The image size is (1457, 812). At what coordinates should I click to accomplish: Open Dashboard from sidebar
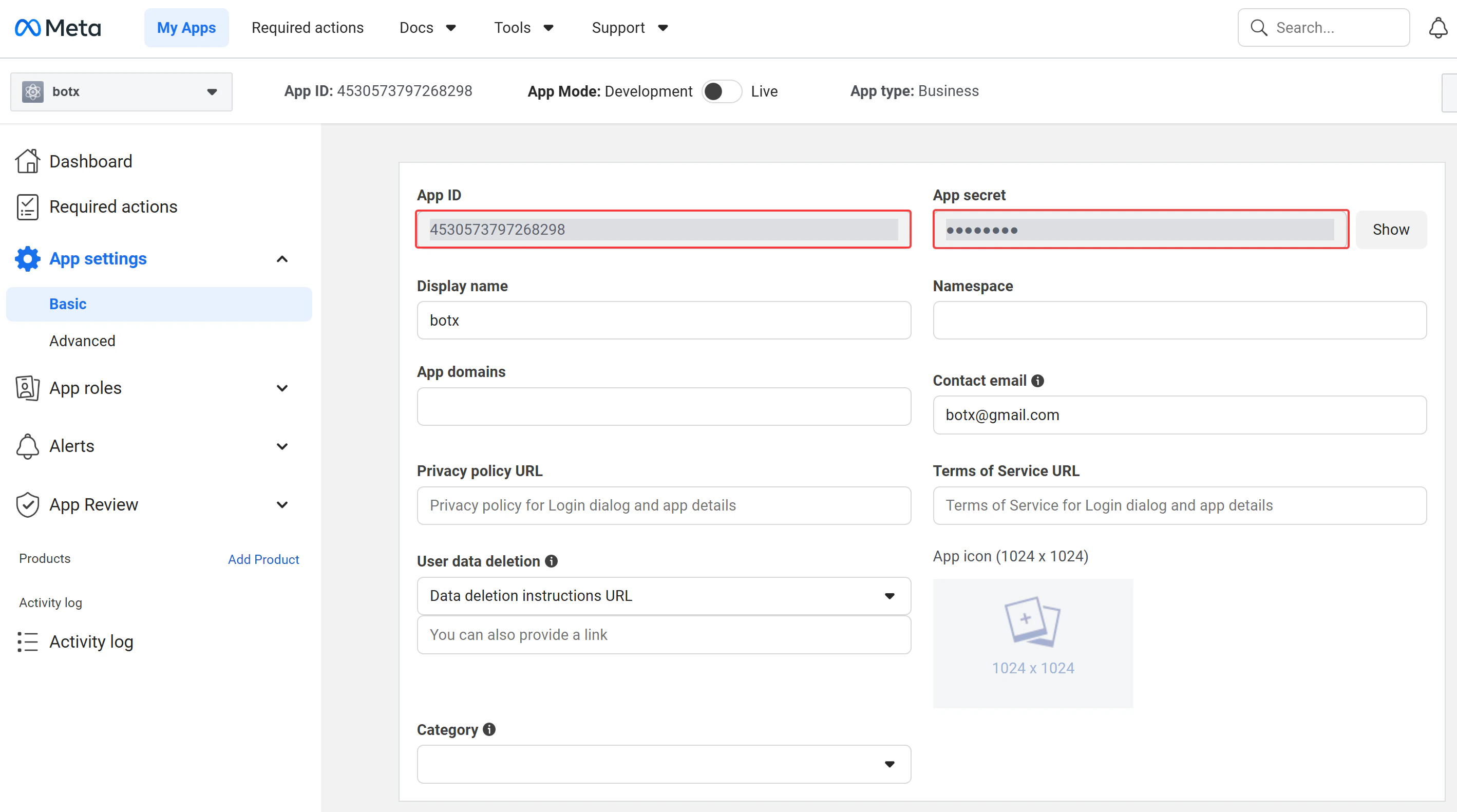[x=90, y=161]
